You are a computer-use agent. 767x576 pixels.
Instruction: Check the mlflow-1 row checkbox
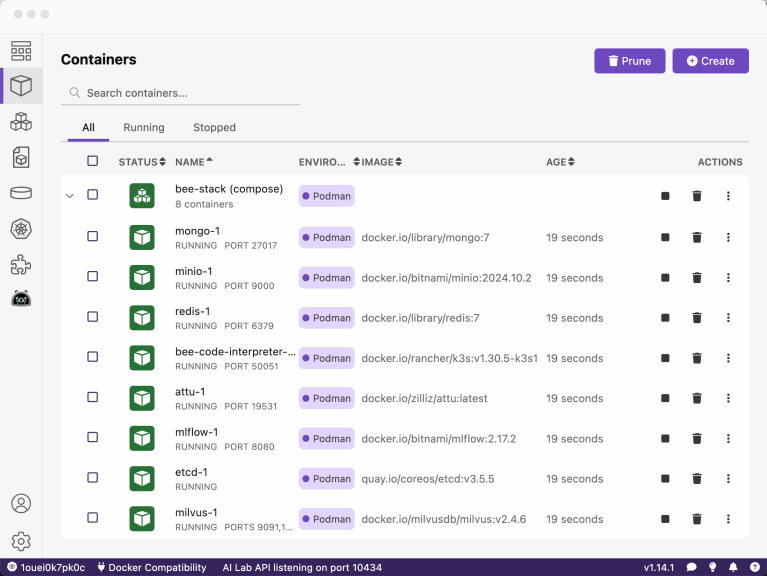[x=92, y=437]
